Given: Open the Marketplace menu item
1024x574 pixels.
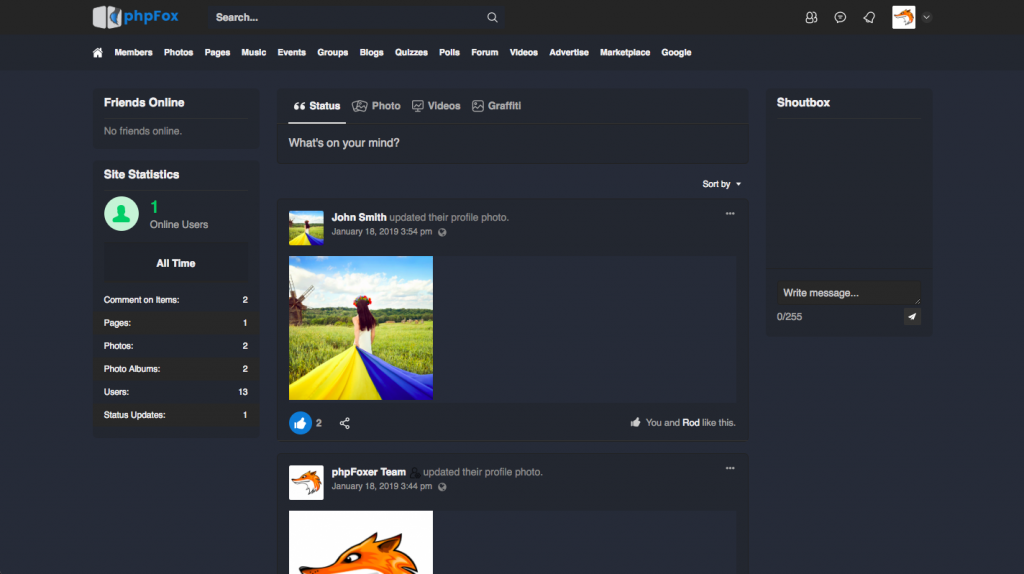Looking at the screenshot, I should (x=625, y=52).
